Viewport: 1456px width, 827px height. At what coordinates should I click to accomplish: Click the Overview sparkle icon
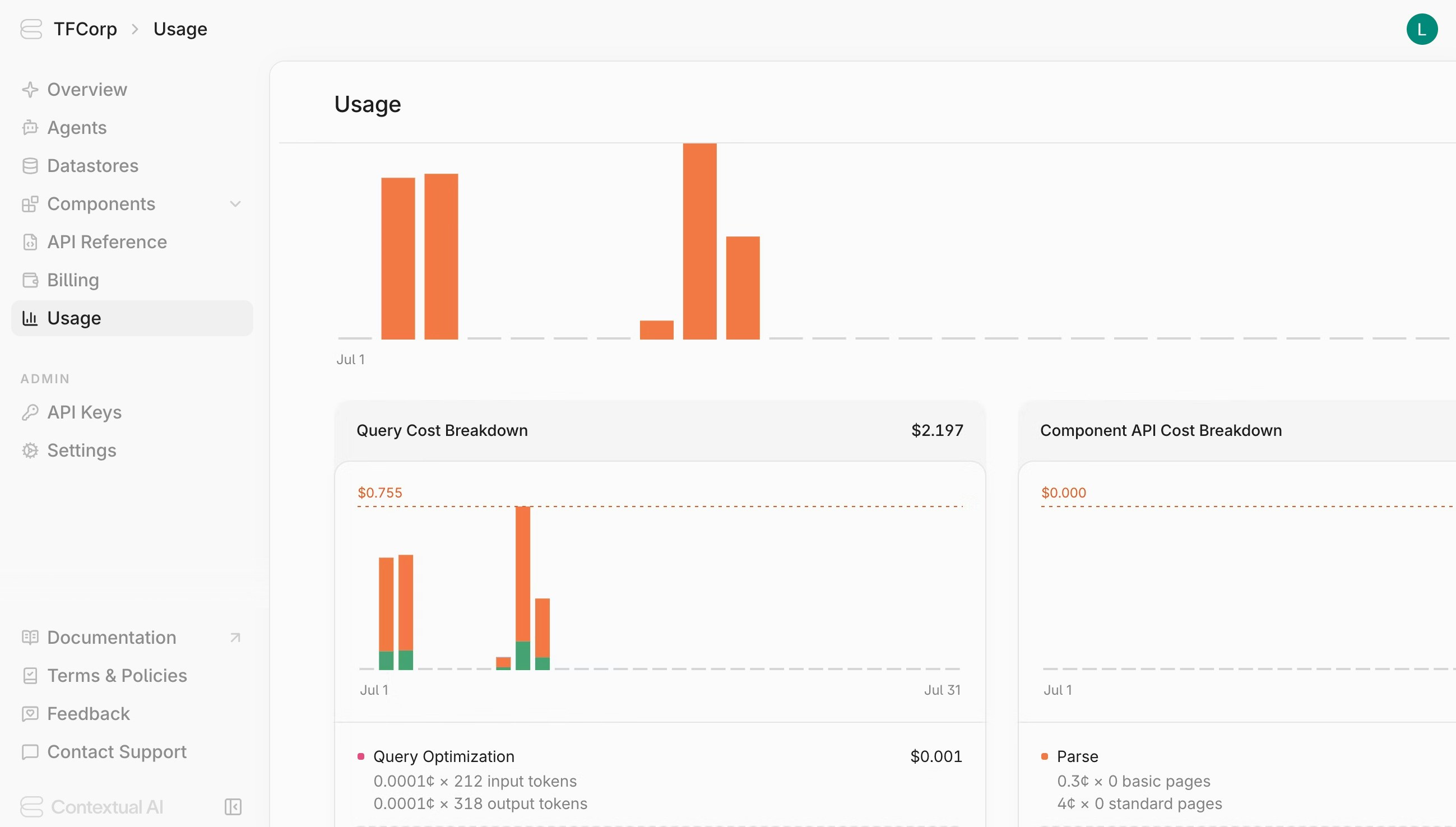click(30, 90)
